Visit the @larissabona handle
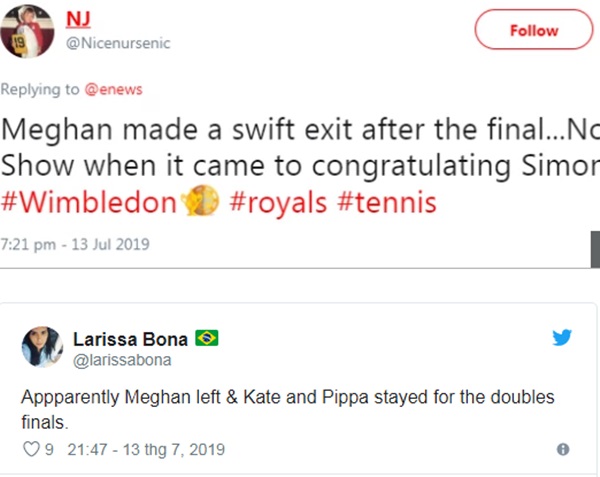600x477 pixels. click(x=122, y=359)
